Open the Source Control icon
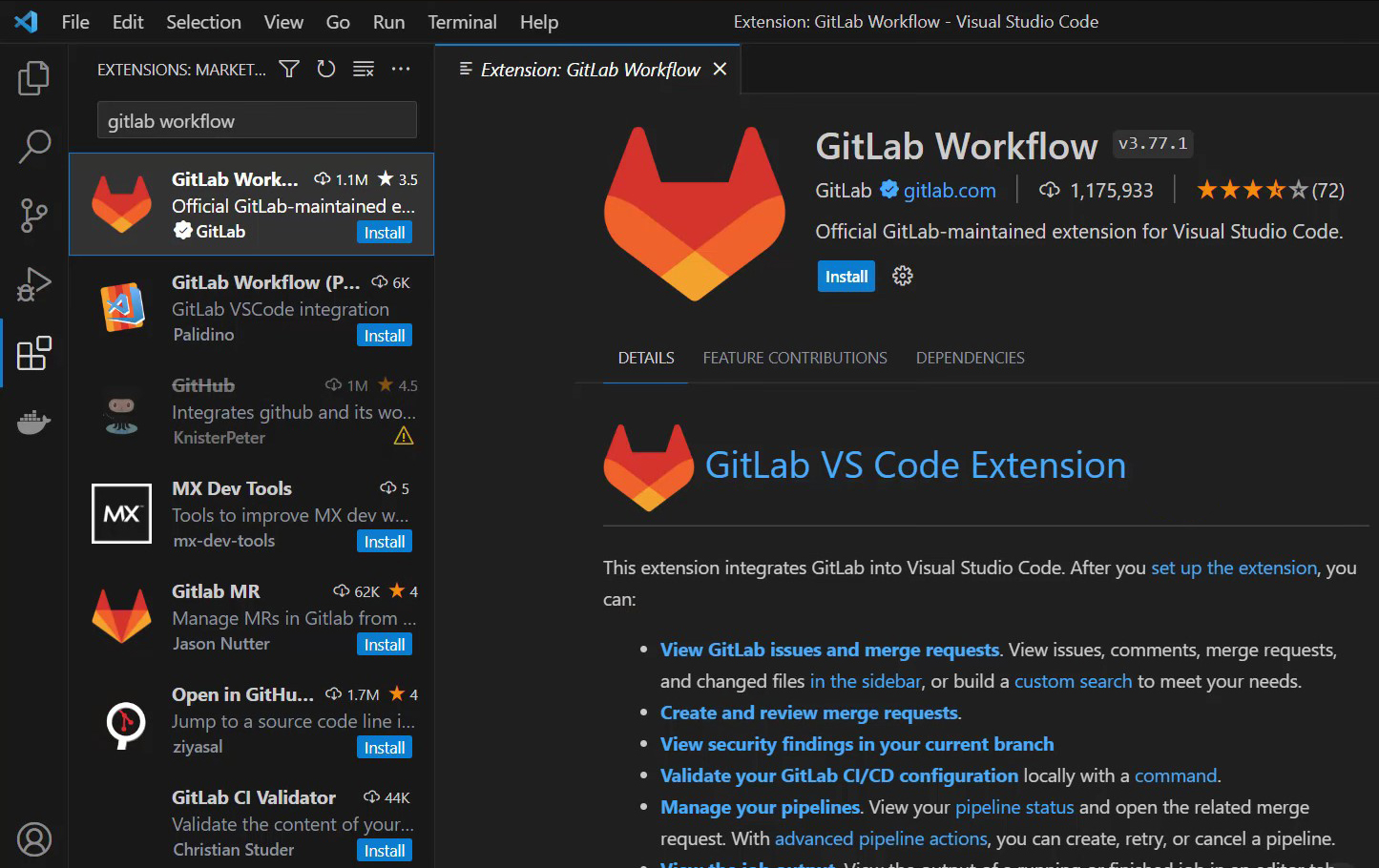The width and height of the screenshot is (1379, 868). tap(33, 216)
